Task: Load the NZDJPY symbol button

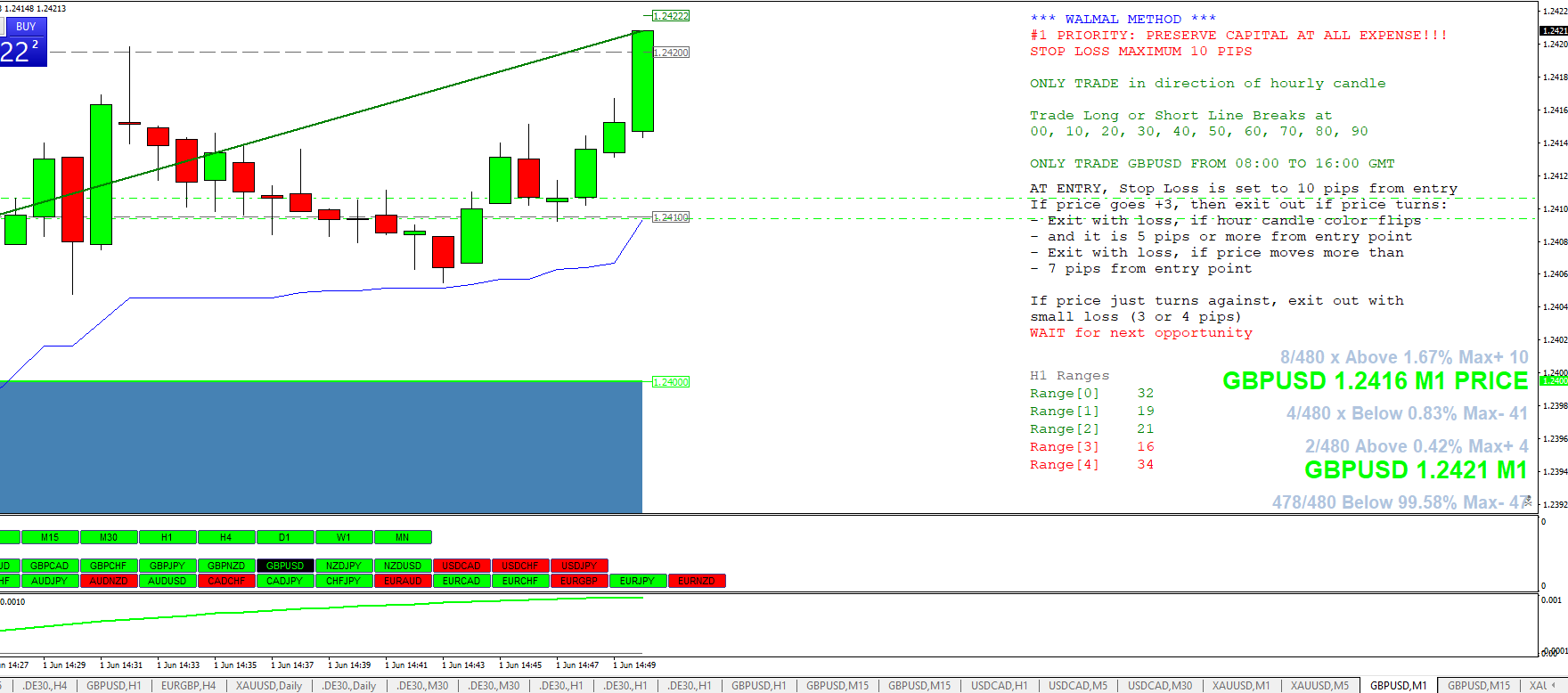Action: [x=344, y=566]
